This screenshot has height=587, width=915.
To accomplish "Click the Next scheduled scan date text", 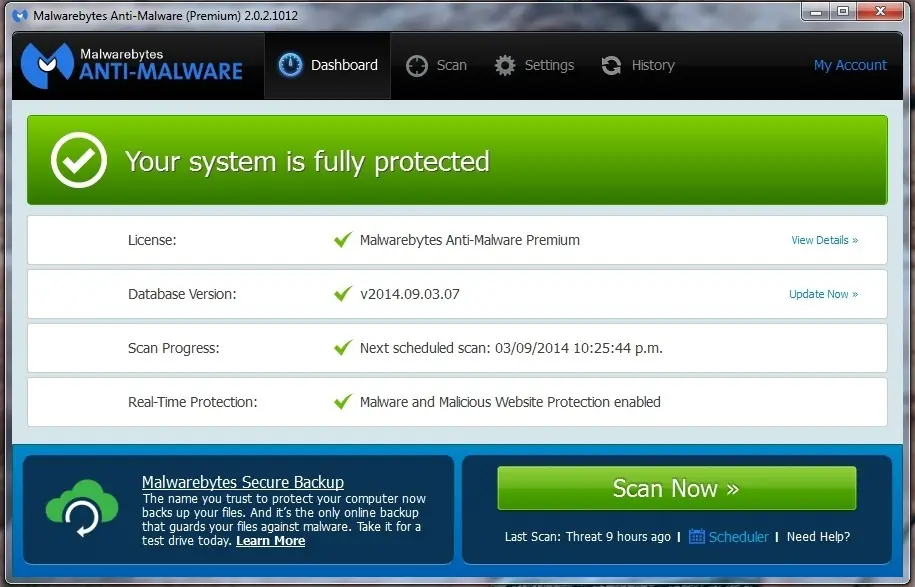I will click(x=511, y=348).
